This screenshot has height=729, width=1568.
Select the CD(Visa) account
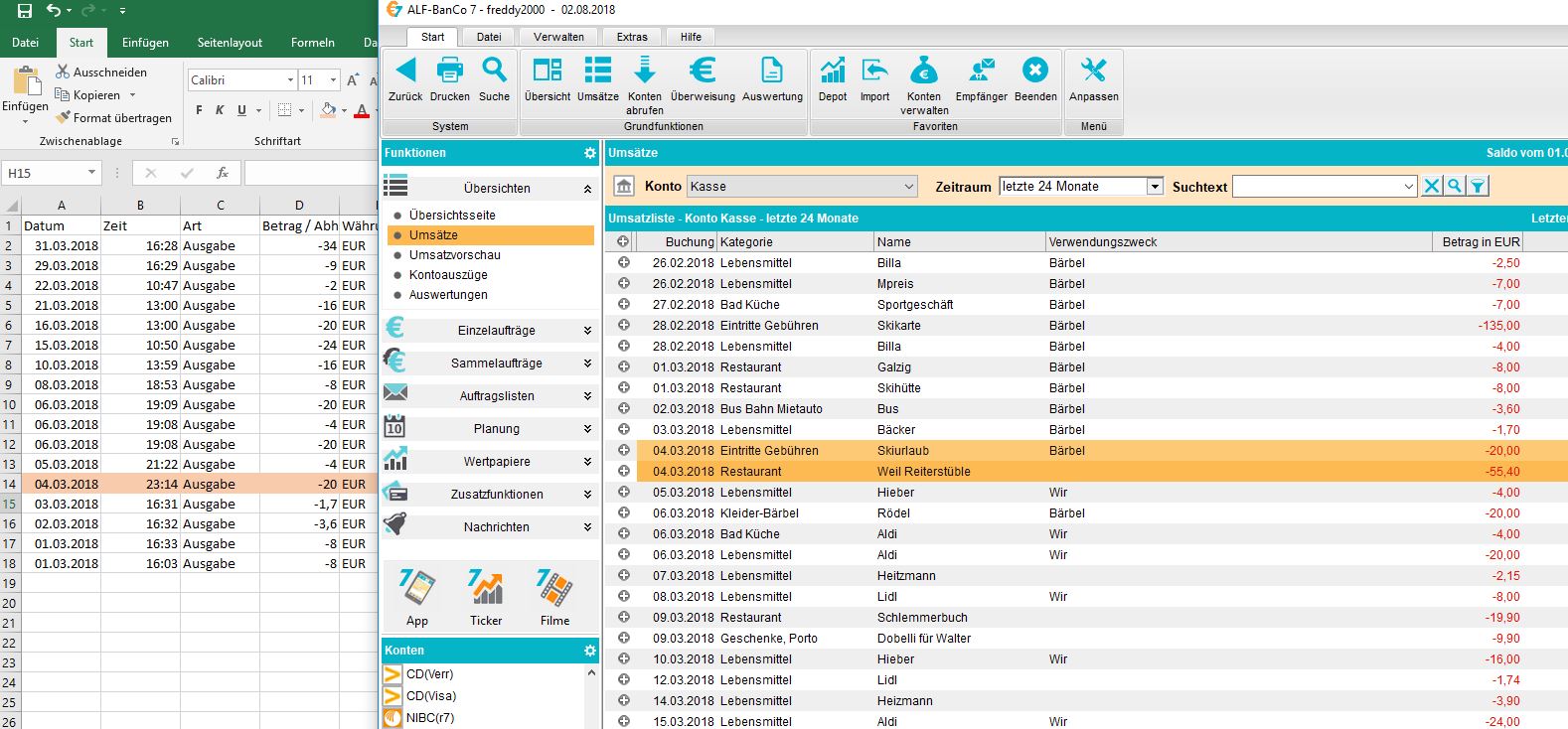point(429,696)
